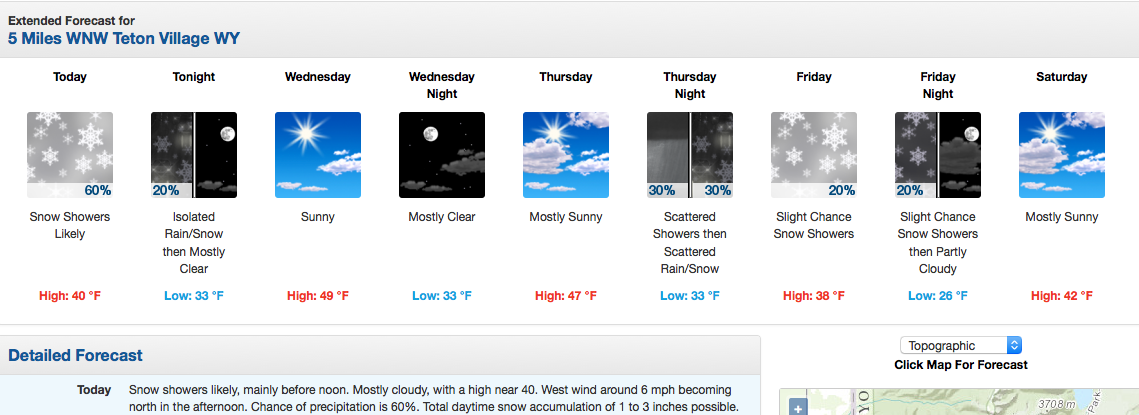Click Saturday's mostly sunny icon
Viewport: 1139px width, 415px height.
coord(1062,155)
